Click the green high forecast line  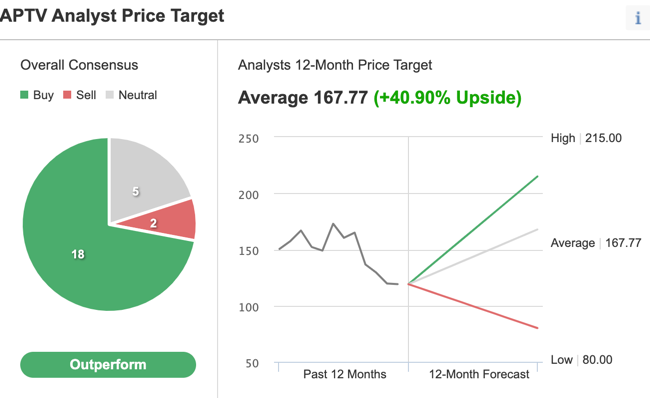tap(473, 230)
